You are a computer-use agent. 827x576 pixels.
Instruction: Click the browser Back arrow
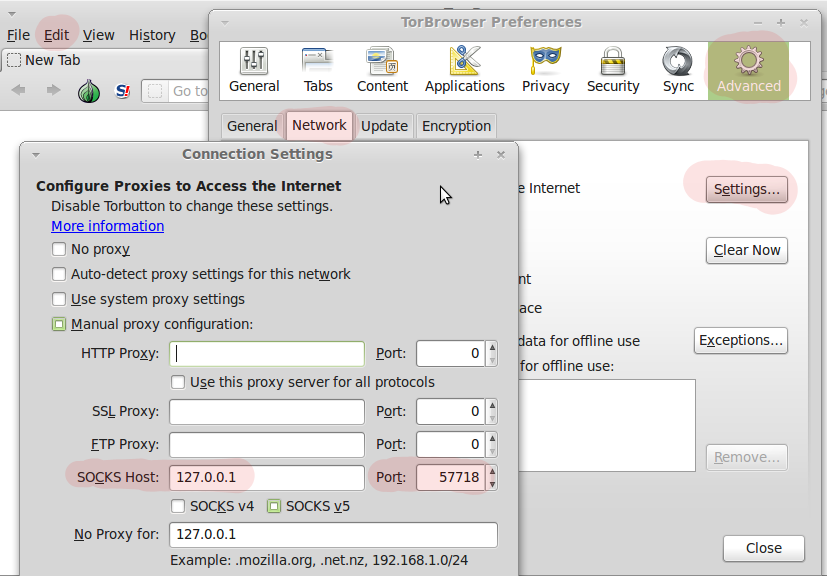pos(19,90)
